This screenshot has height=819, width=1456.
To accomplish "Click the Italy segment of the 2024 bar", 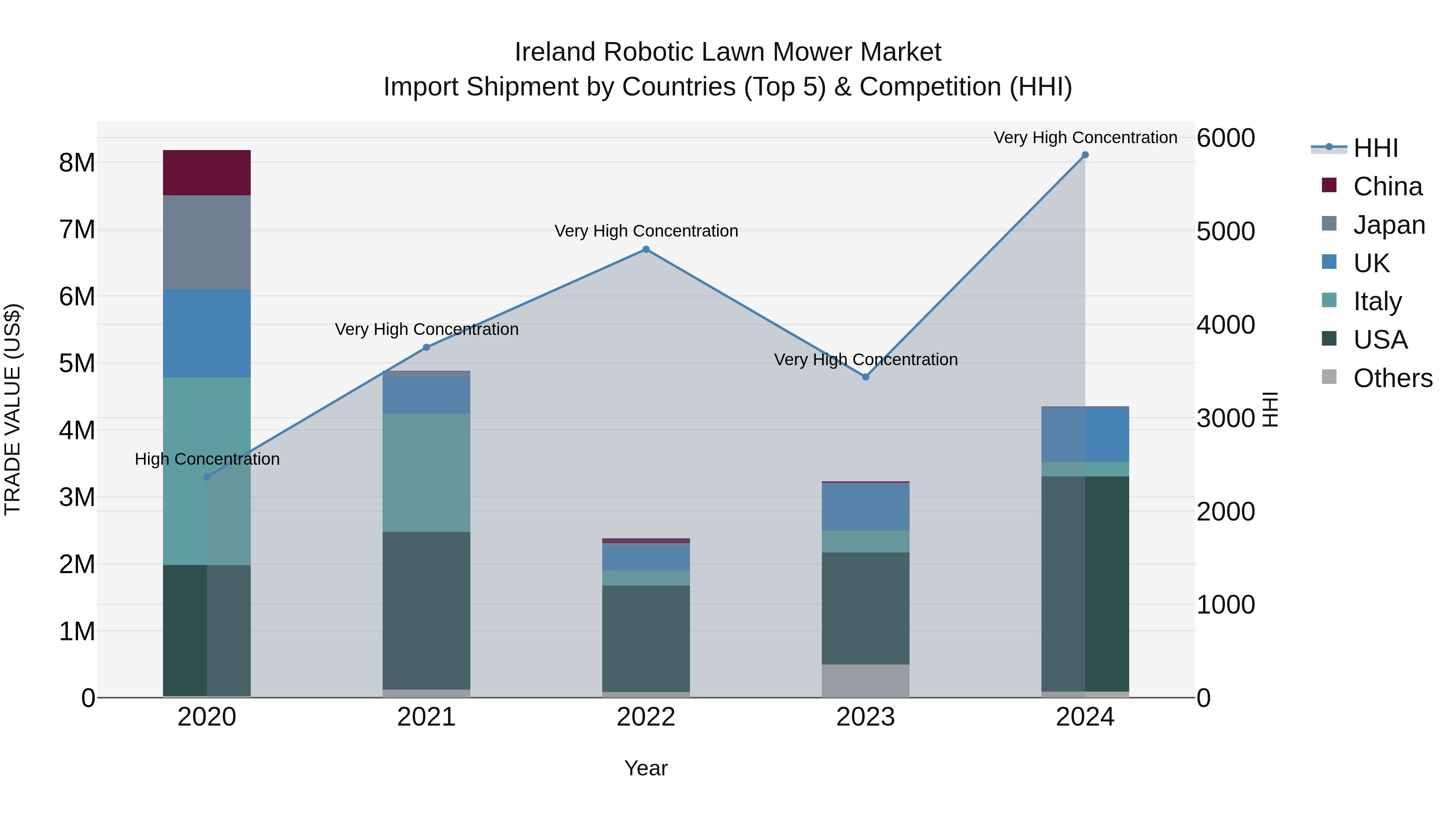I will click(x=1085, y=469).
